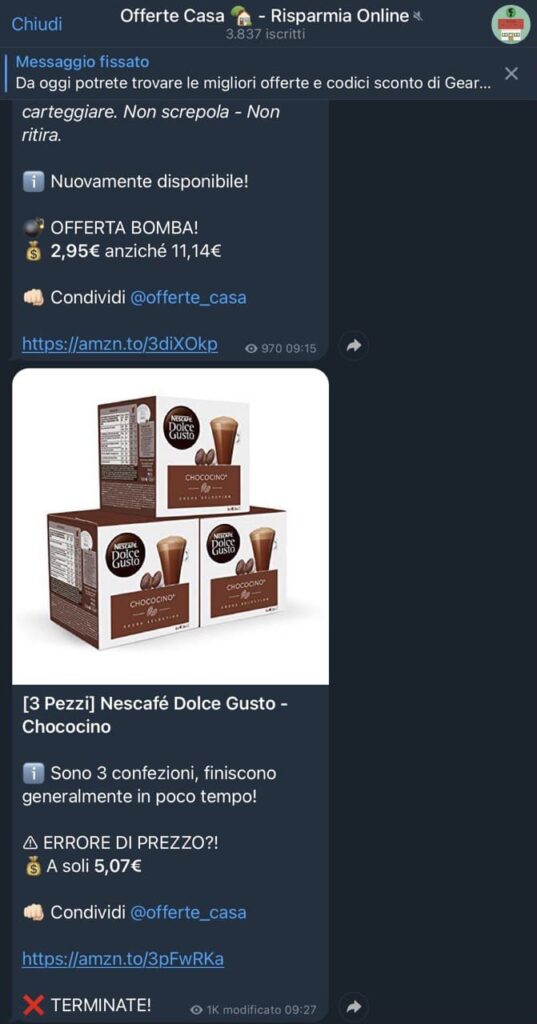537x1024 pixels.
Task: Tap the Dolce Gusto Chococino product image
Action: pos(171,526)
